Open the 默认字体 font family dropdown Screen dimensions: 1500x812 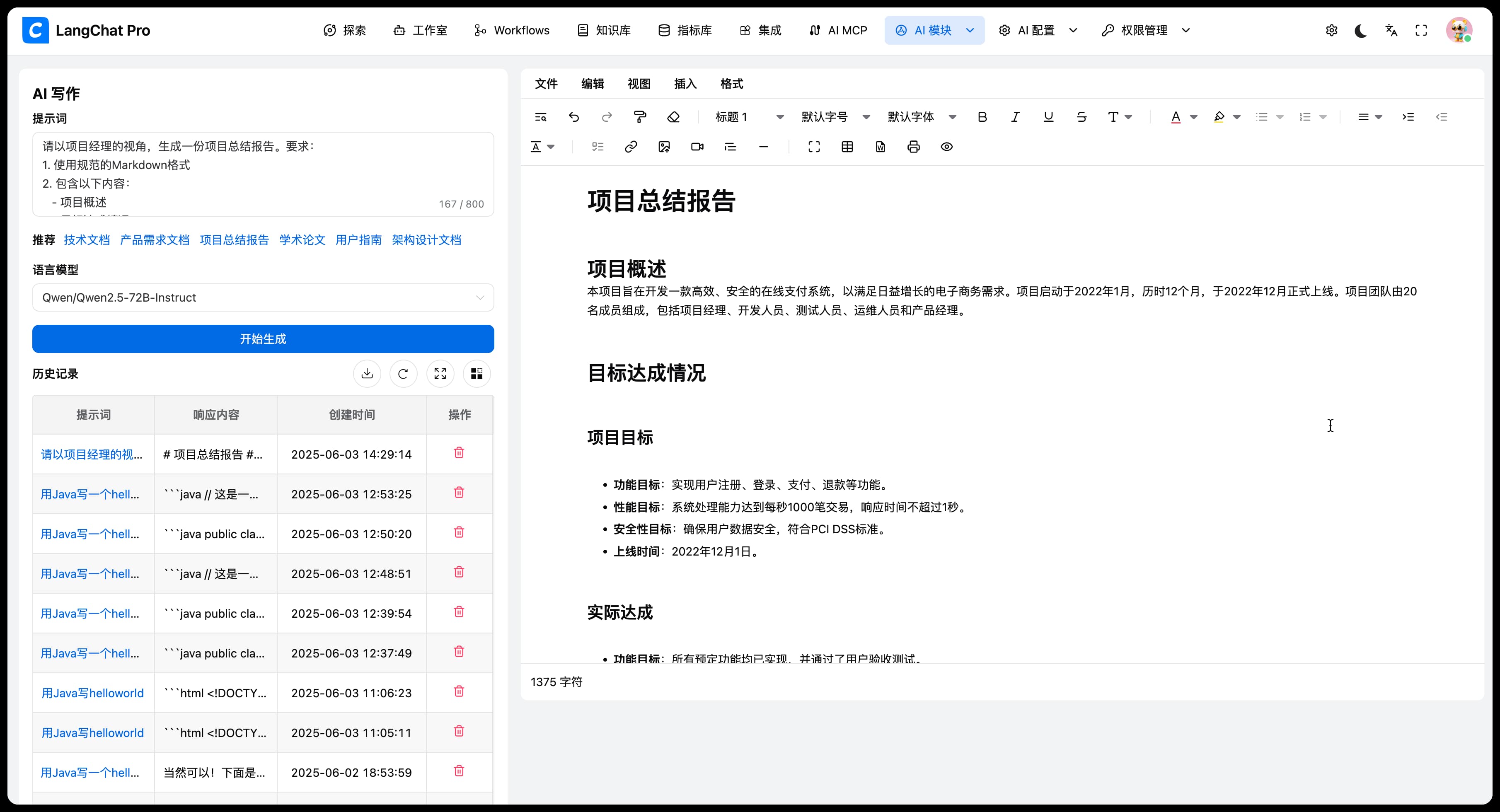(921, 117)
